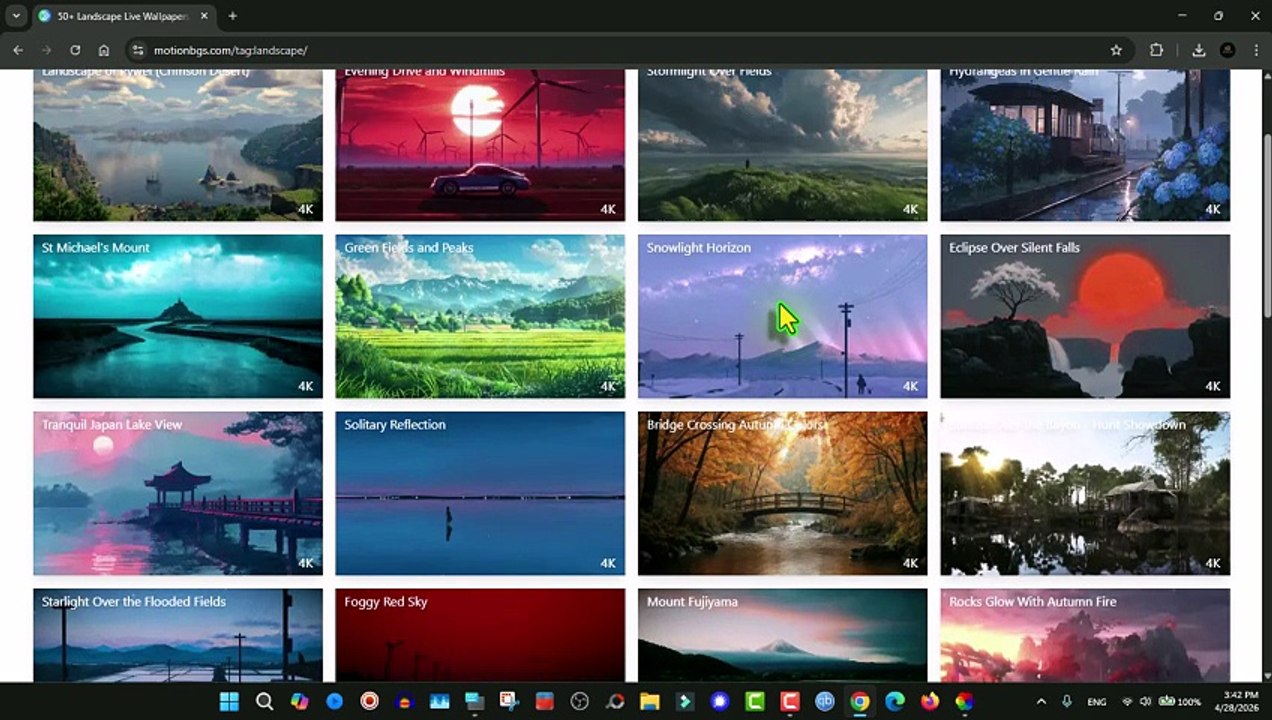The width and height of the screenshot is (1272, 720).
Task: Select the 50+ Landscape Live Wallpapers tab
Action: [123, 16]
